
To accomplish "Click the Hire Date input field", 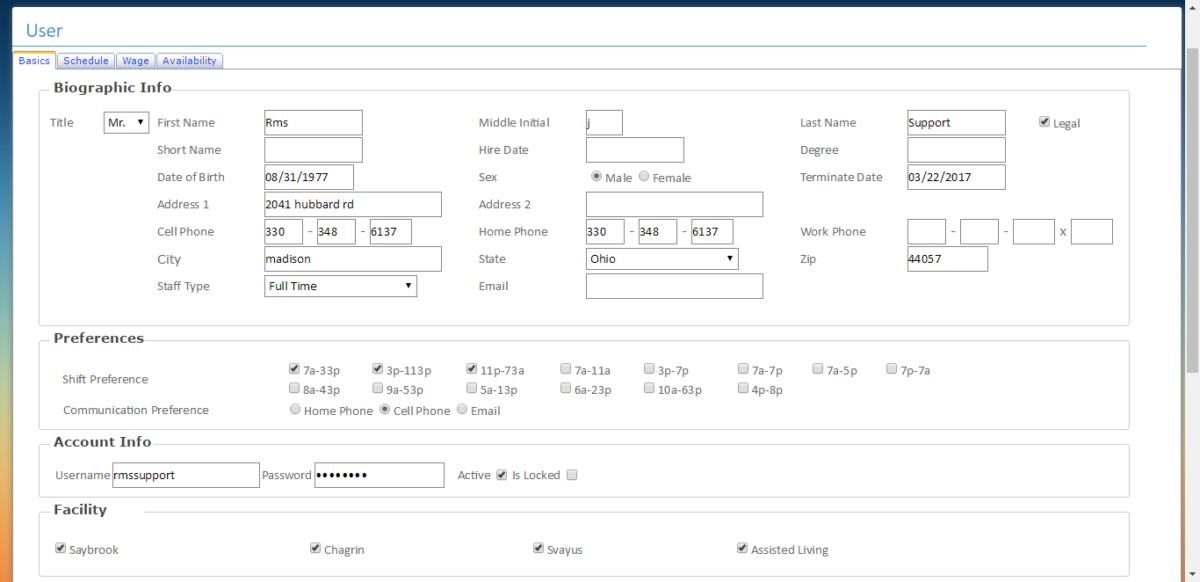I will [x=634, y=149].
